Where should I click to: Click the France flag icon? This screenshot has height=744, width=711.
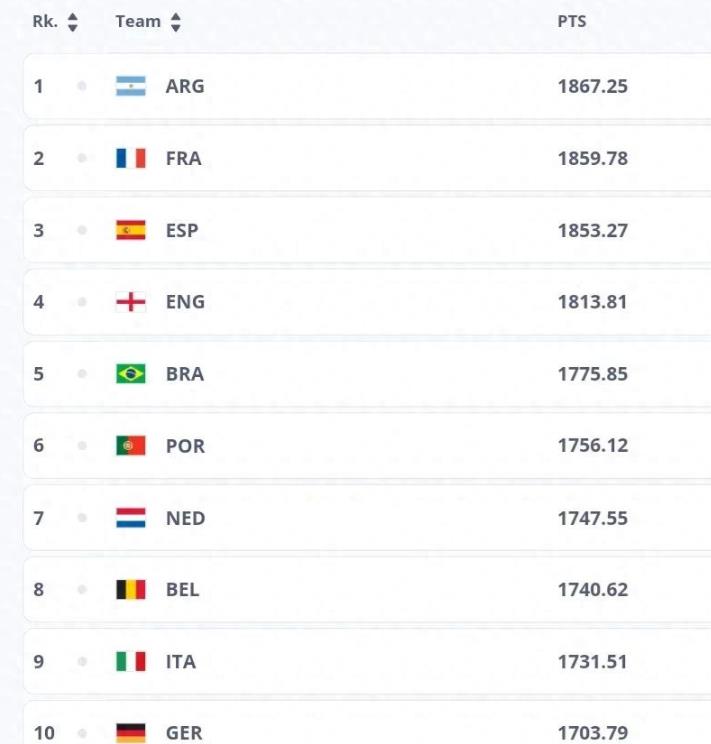[131, 158]
